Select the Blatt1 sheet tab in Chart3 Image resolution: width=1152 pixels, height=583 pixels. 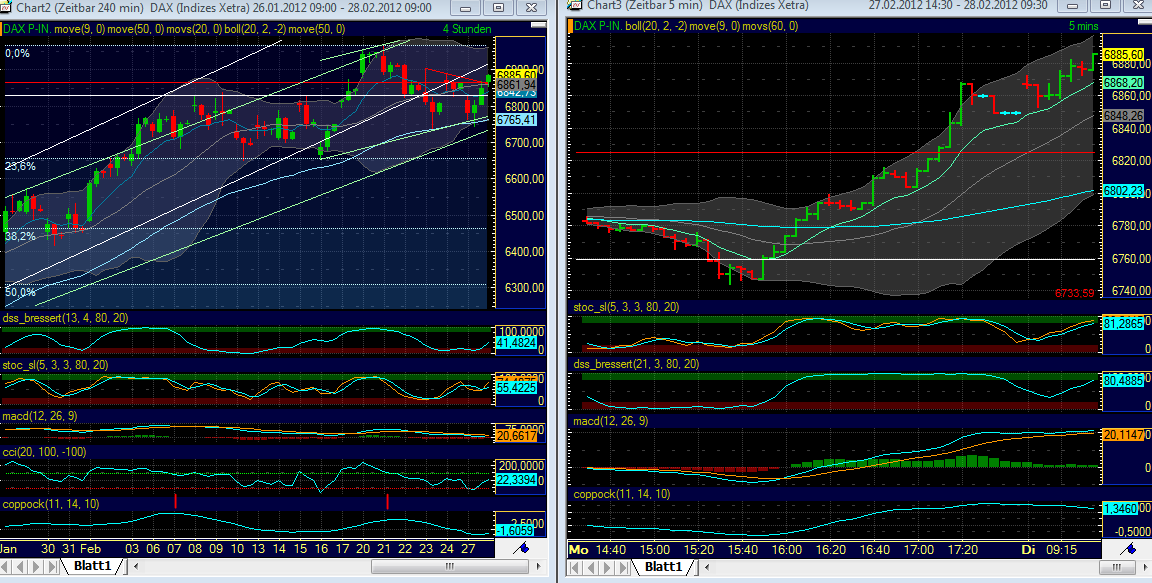[x=664, y=567]
